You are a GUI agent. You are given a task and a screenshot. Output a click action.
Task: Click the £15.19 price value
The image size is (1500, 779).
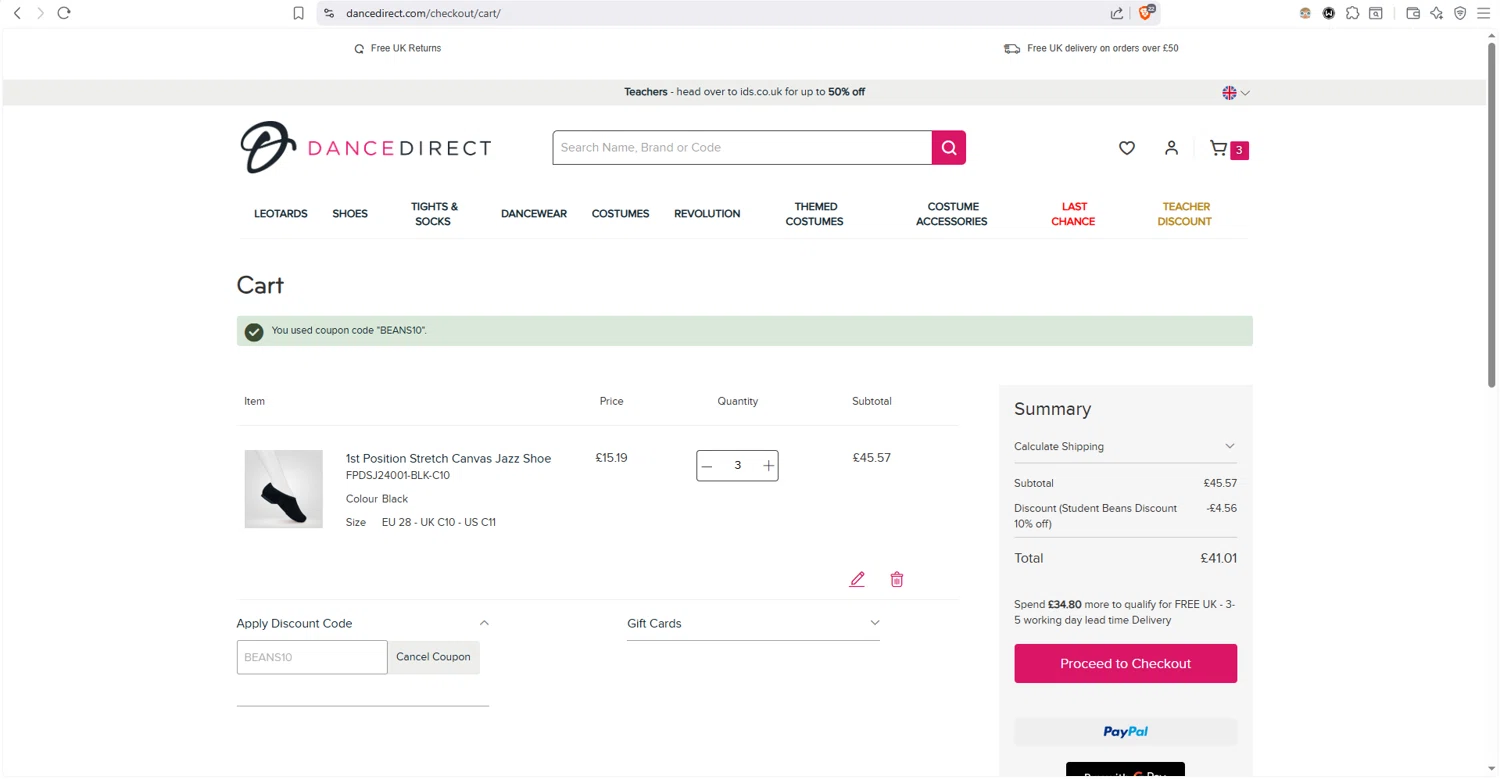[x=611, y=458]
